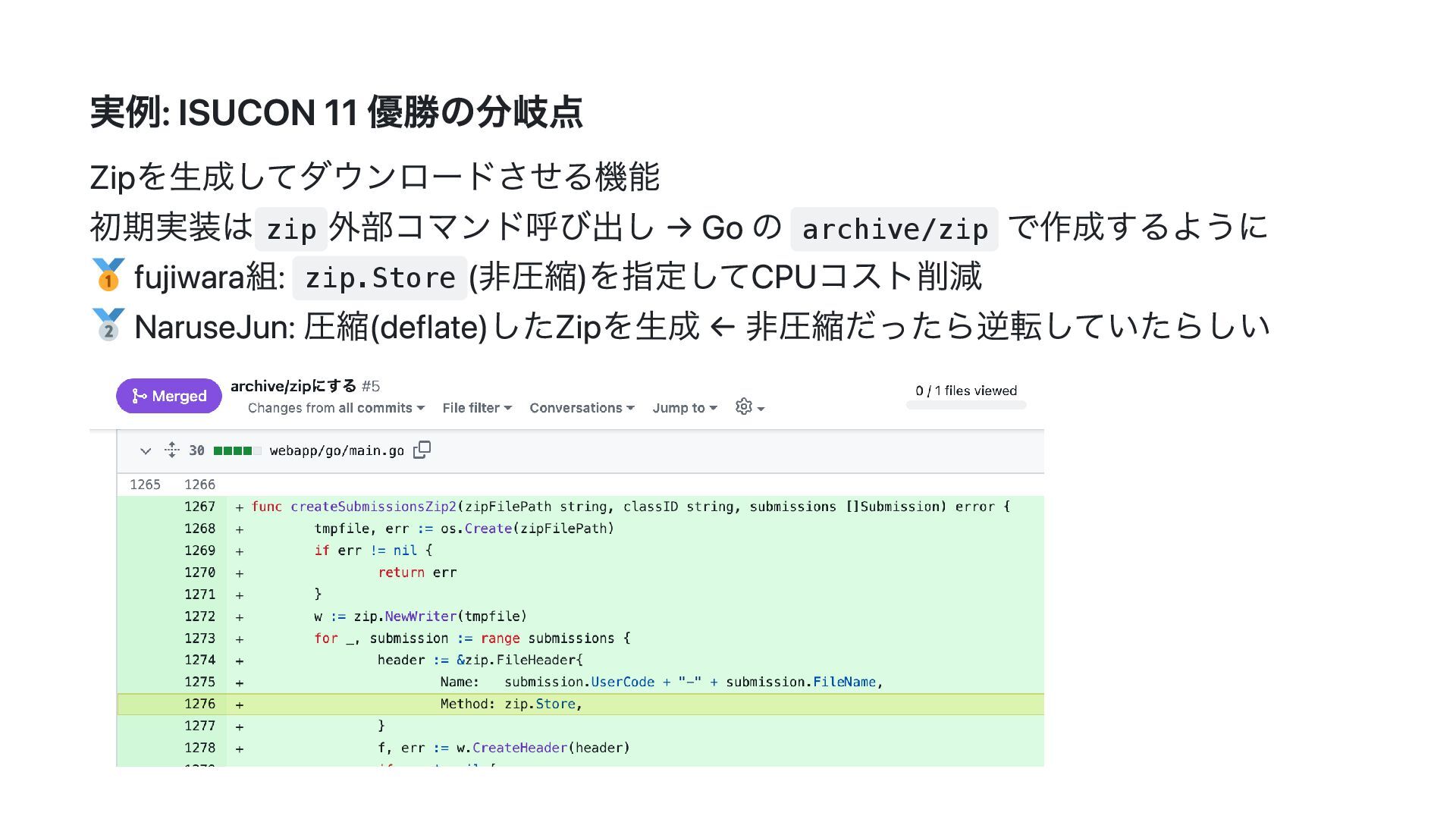The image size is (1456, 819).
Task: Click line number 1267 in diff
Action: (x=199, y=507)
